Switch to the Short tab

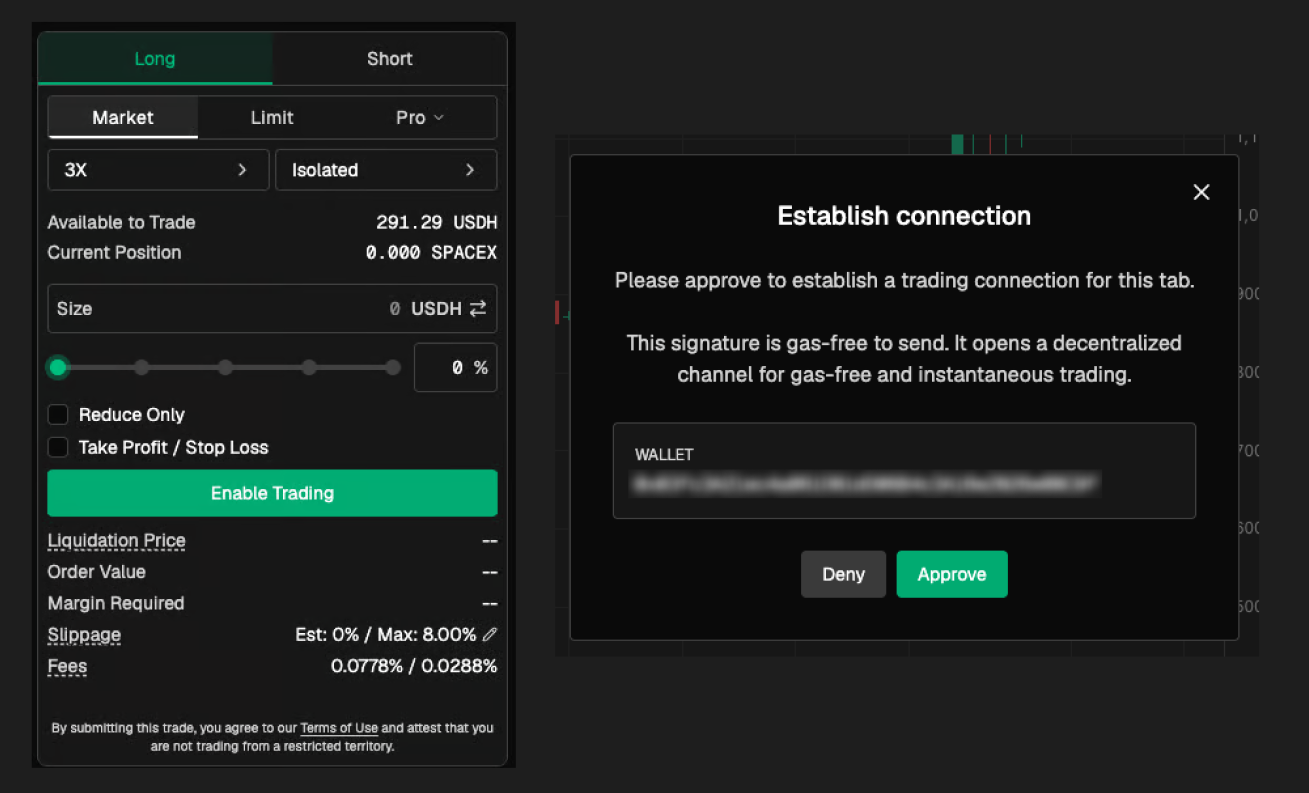(x=389, y=59)
